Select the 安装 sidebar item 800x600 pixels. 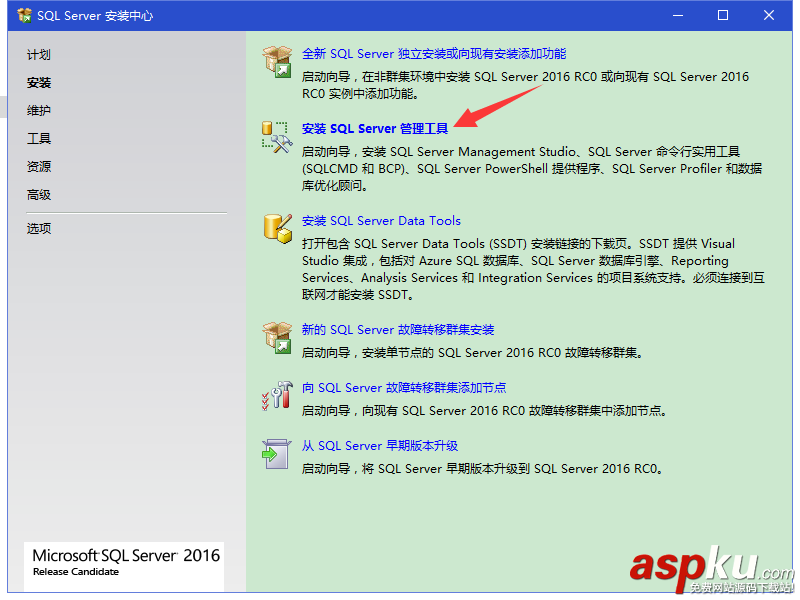pos(39,83)
